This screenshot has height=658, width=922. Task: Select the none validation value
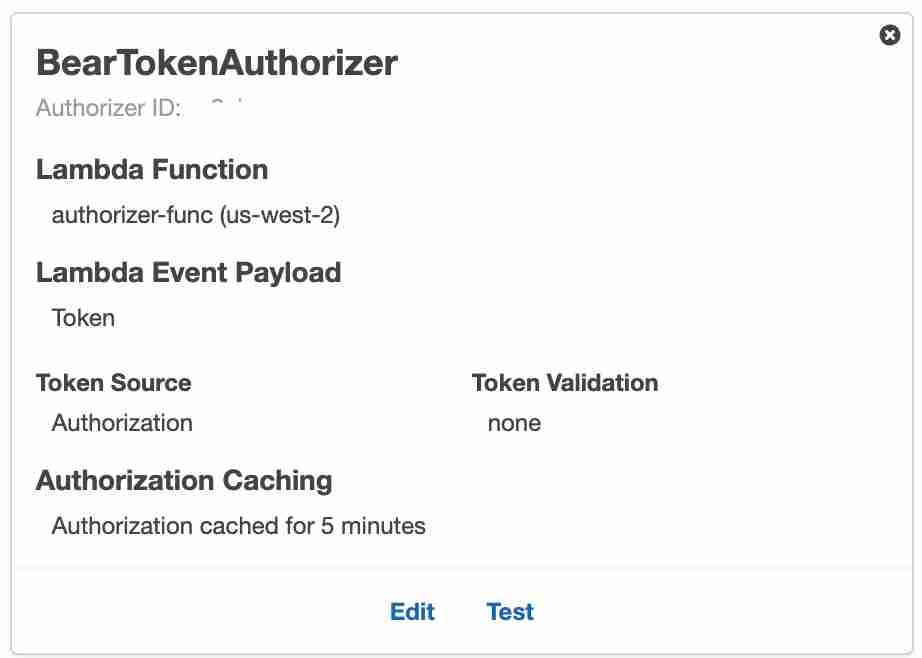pos(514,423)
